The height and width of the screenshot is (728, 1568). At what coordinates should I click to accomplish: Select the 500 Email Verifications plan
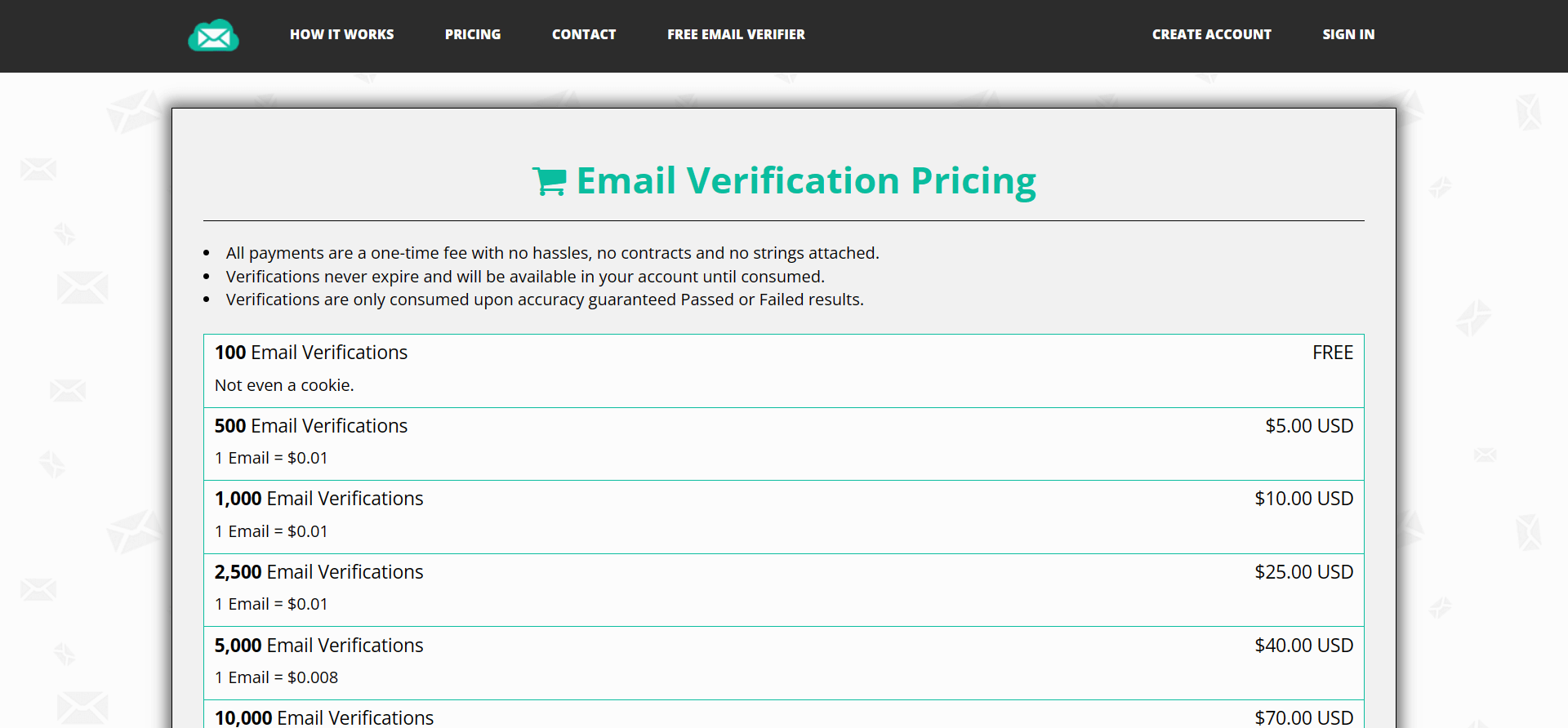click(311, 426)
